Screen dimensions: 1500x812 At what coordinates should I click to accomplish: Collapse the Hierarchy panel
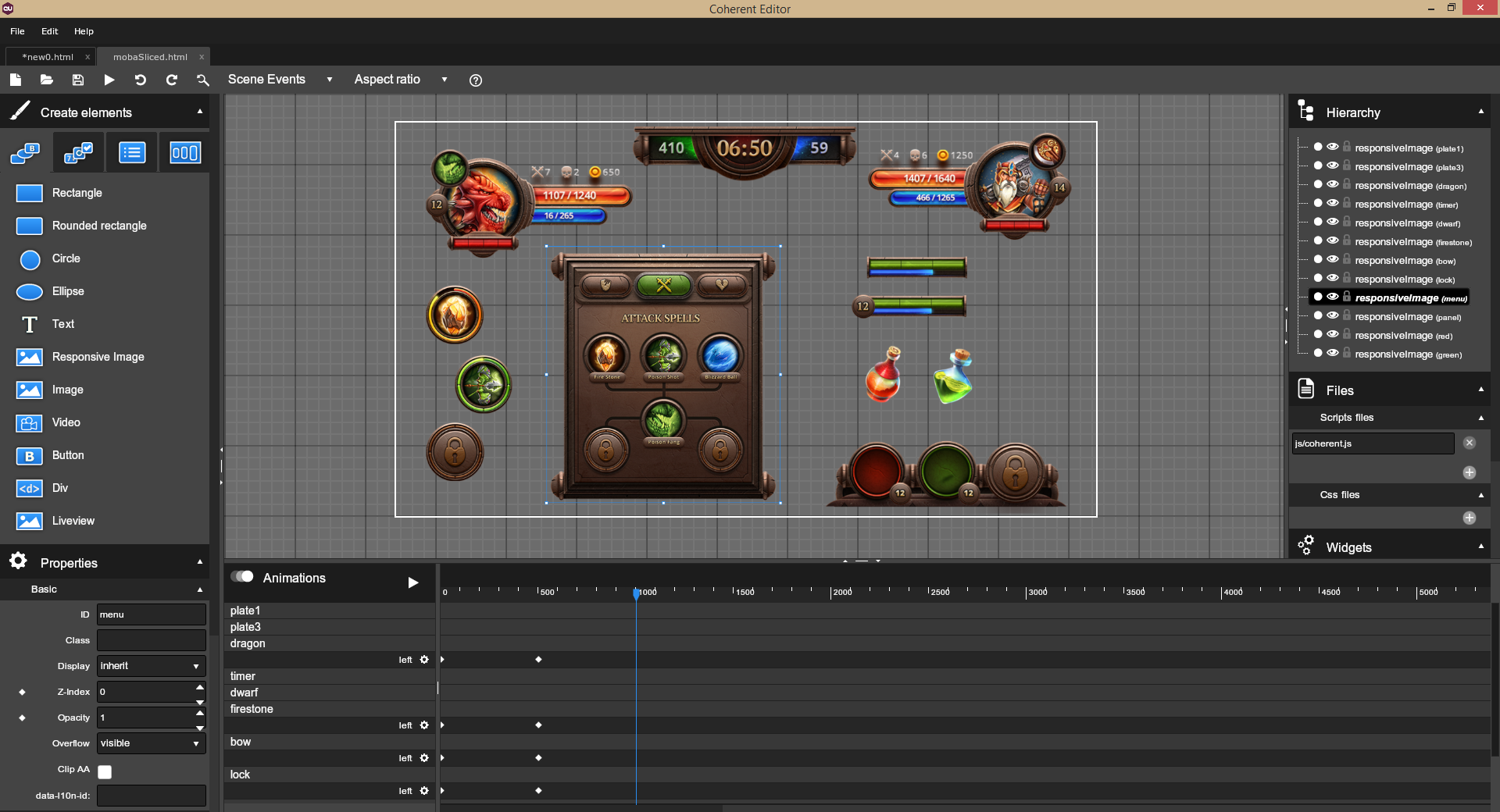(x=1480, y=112)
